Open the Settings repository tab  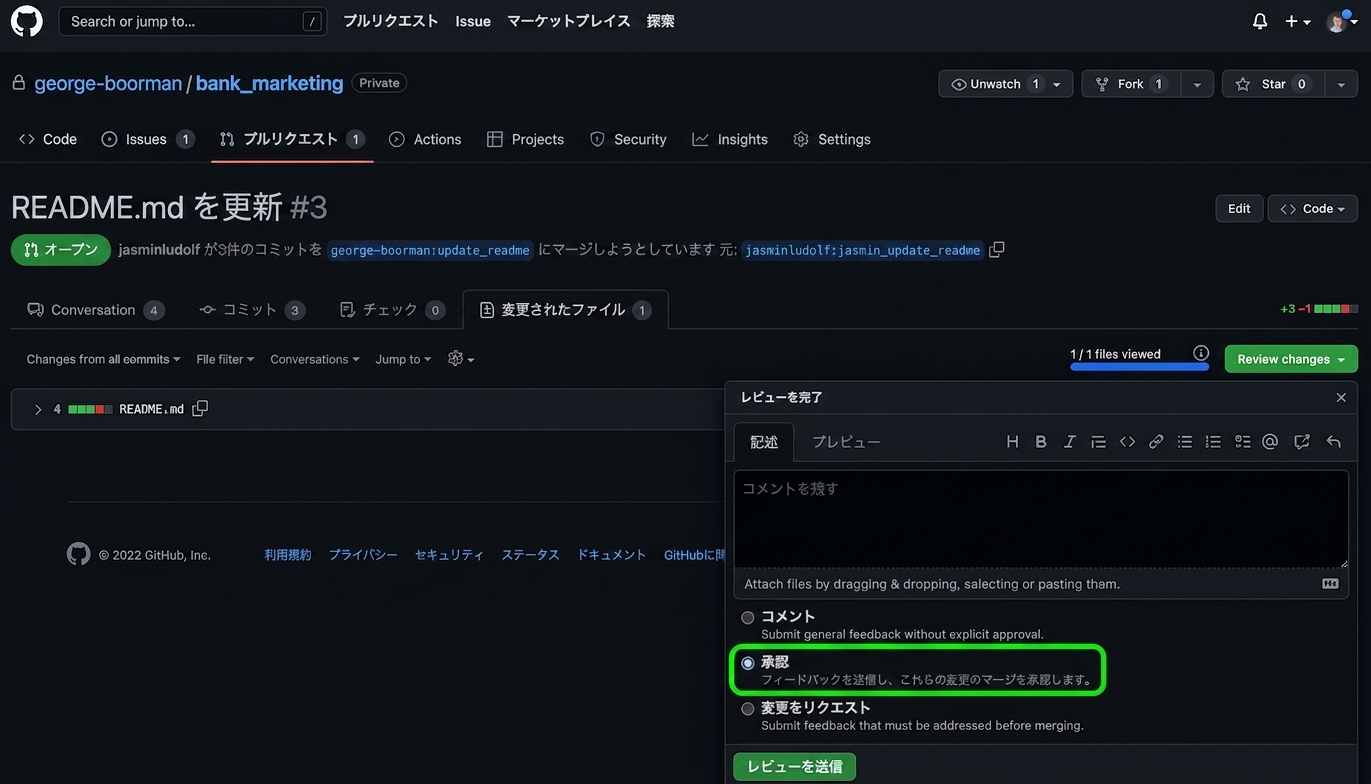pos(832,139)
